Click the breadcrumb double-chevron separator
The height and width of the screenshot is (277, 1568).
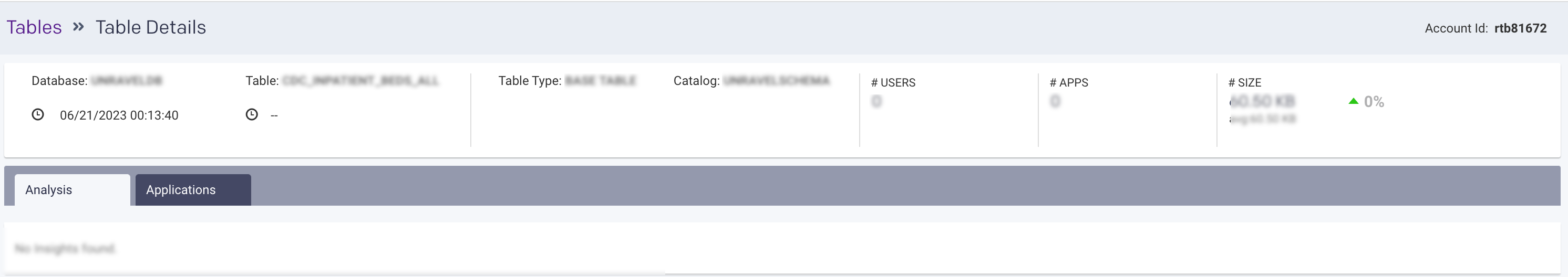click(78, 27)
